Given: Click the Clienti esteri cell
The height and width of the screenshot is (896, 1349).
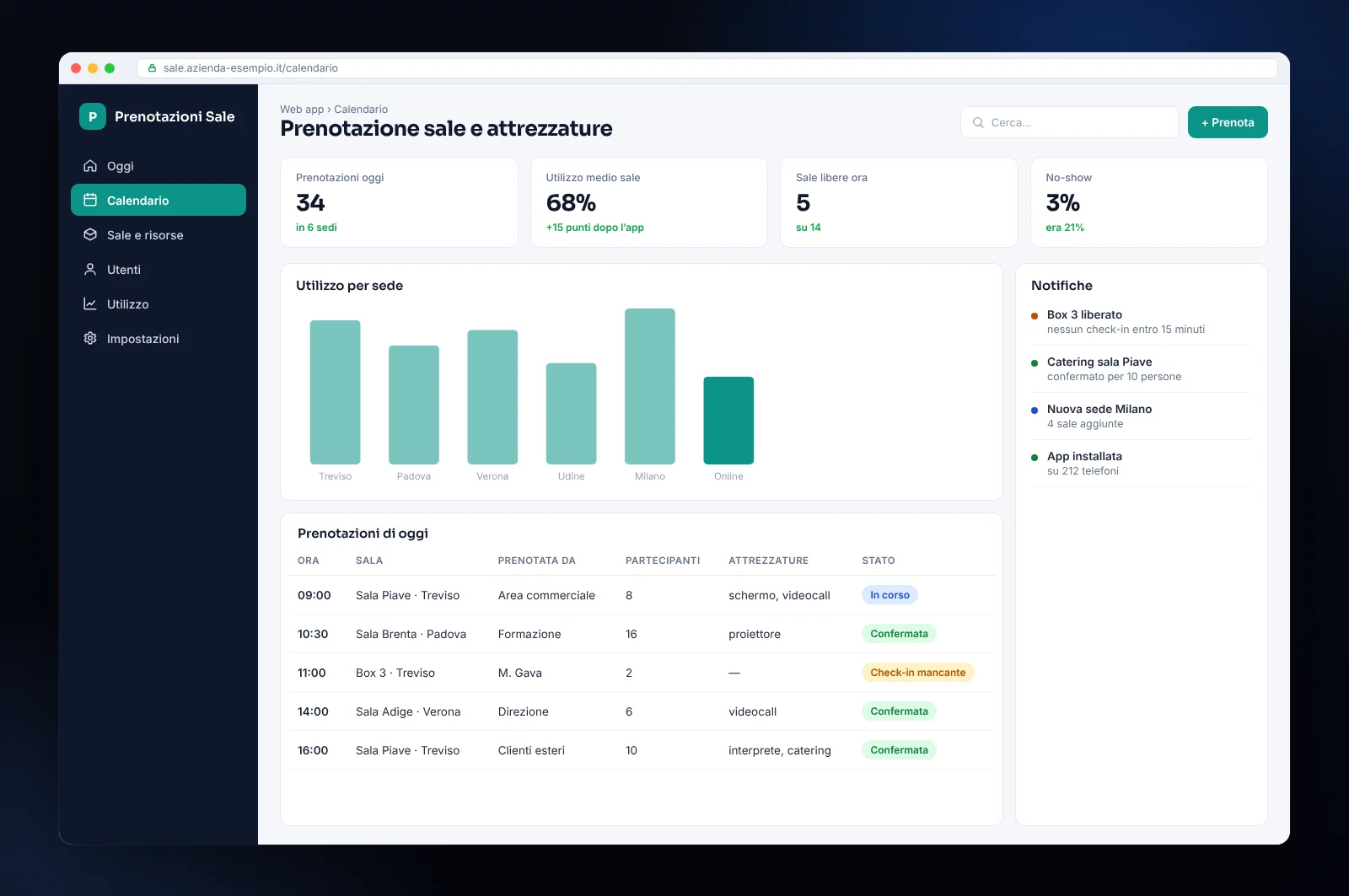Looking at the screenshot, I should tap(531, 750).
